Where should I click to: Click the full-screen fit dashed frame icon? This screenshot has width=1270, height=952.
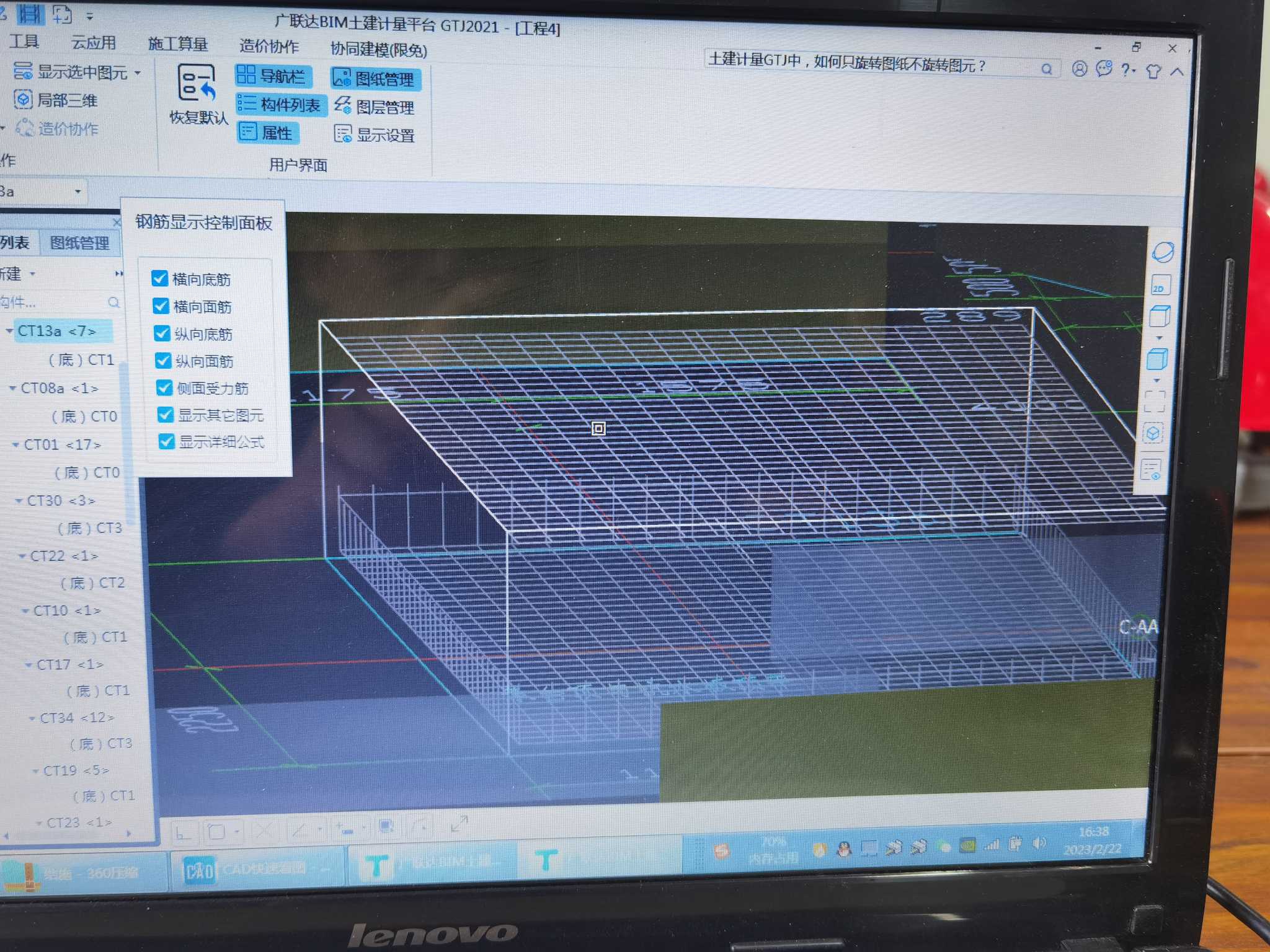[x=1154, y=400]
